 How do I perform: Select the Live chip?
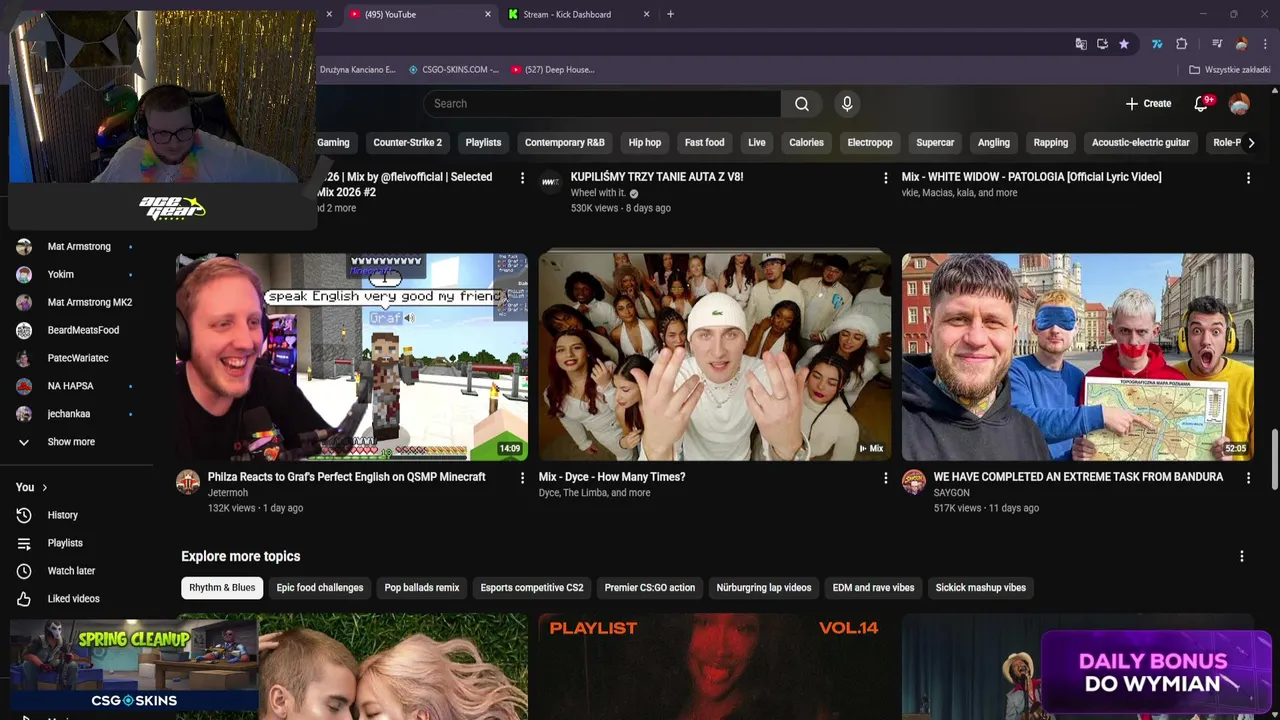click(757, 143)
